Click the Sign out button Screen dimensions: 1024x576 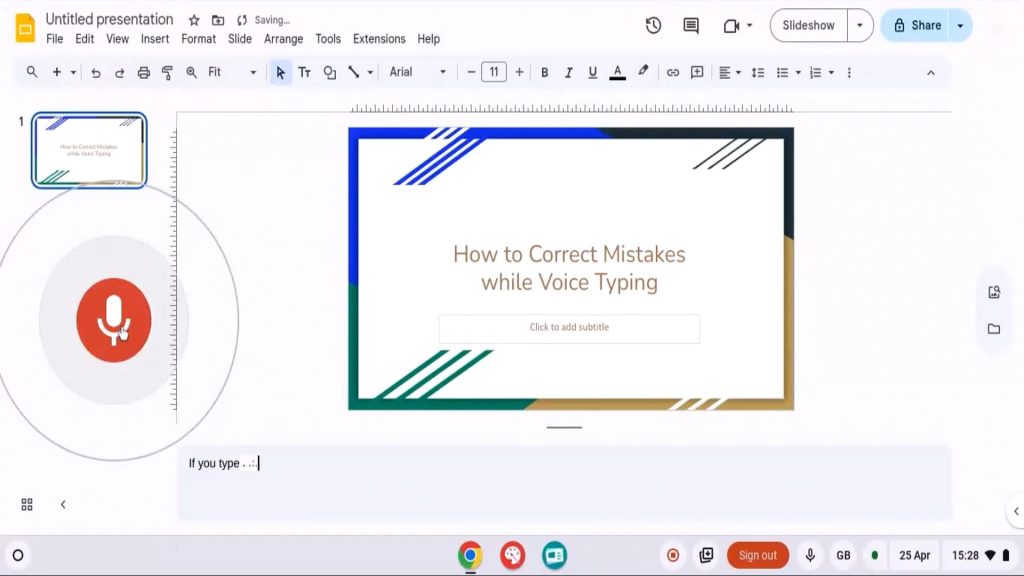[x=757, y=555]
